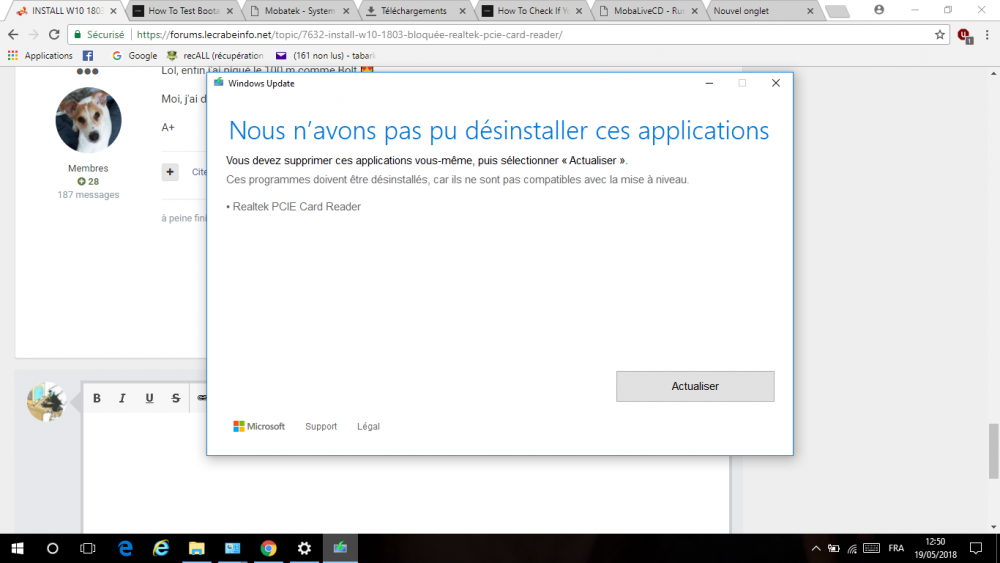This screenshot has width=1000, height=563.
Task: Click the '187 messages' text under avatar
Action: point(88,194)
